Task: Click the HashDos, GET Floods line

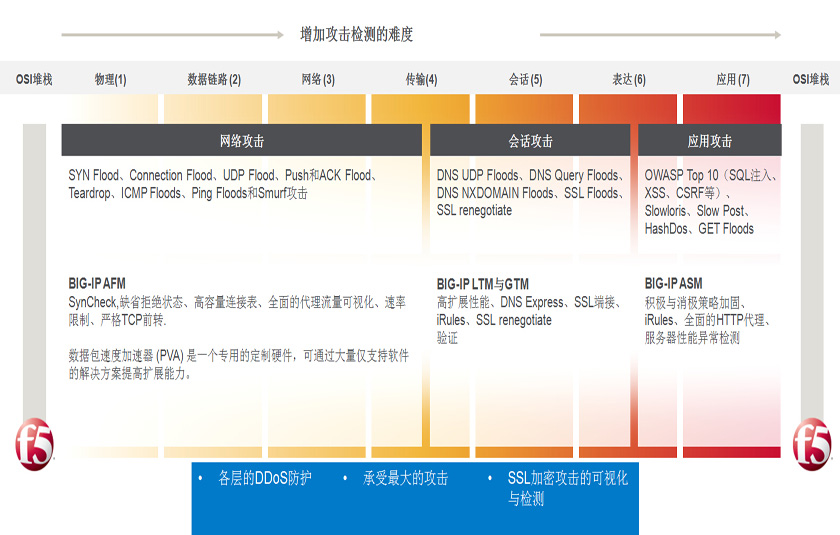Action: pos(699,229)
